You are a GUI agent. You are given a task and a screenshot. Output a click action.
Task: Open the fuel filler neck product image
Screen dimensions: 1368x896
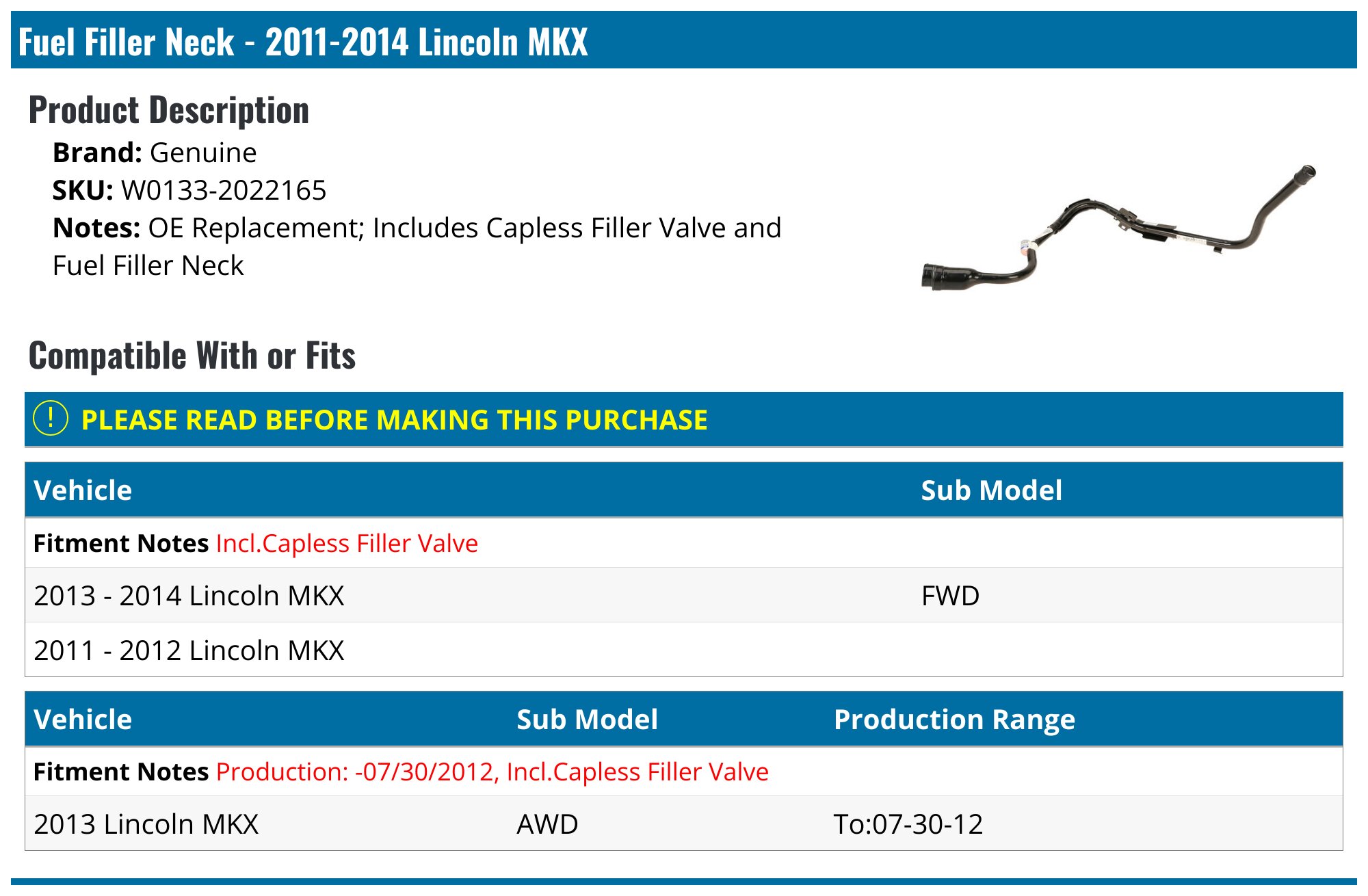click(1118, 227)
